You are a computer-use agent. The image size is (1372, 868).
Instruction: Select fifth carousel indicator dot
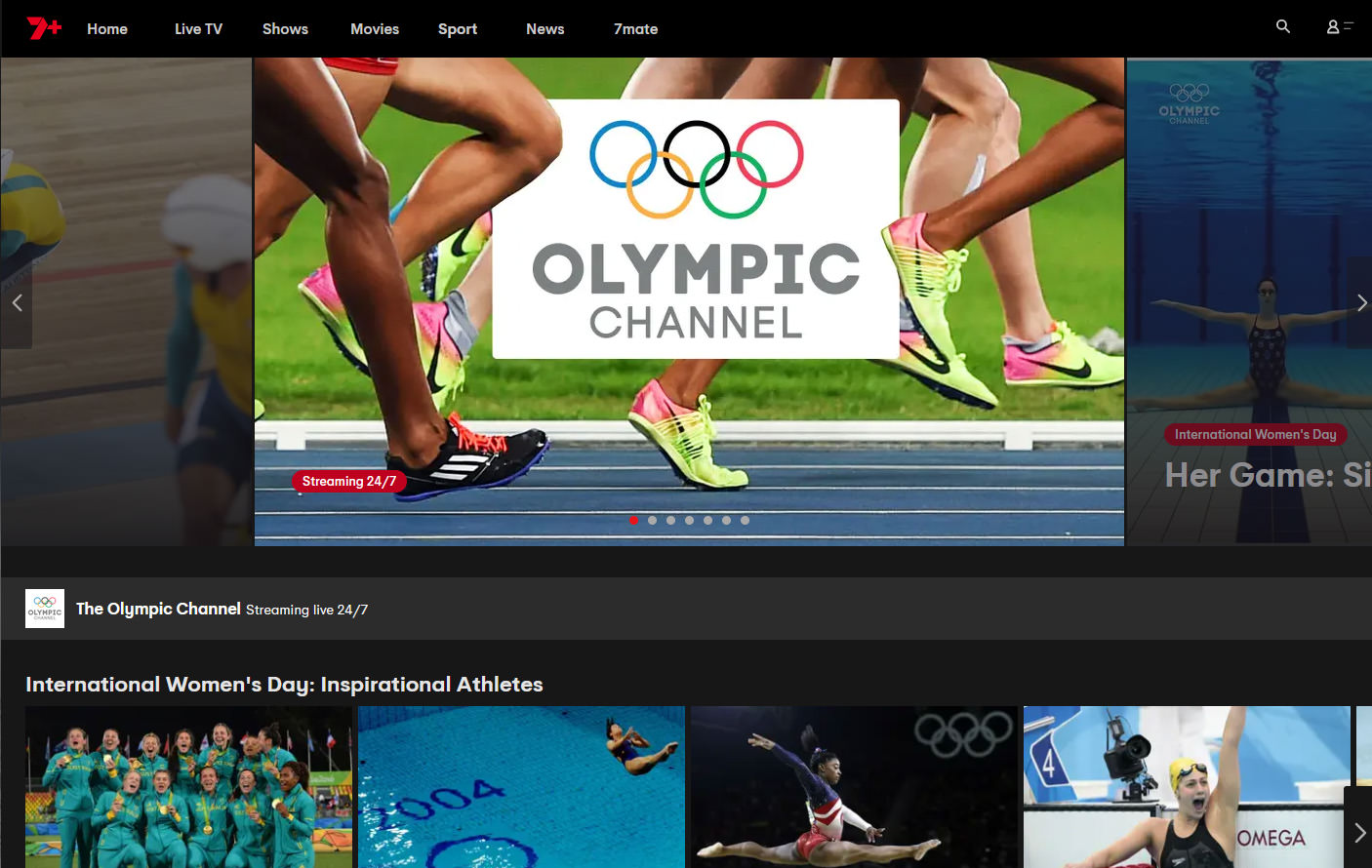click(x=708, y=521)
